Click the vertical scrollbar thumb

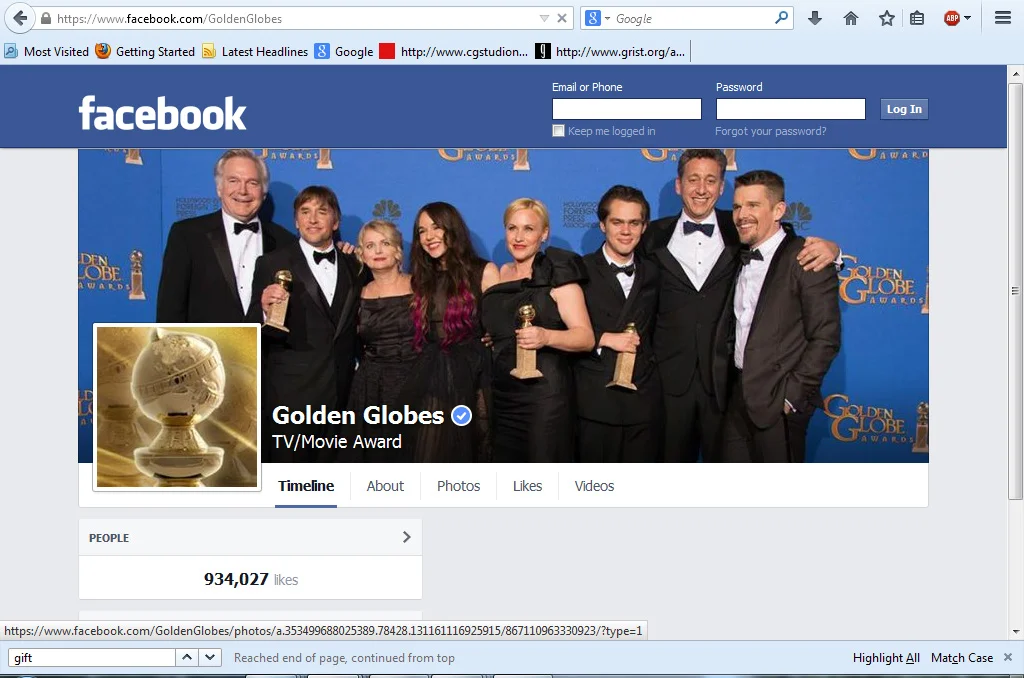point(1016,291)
